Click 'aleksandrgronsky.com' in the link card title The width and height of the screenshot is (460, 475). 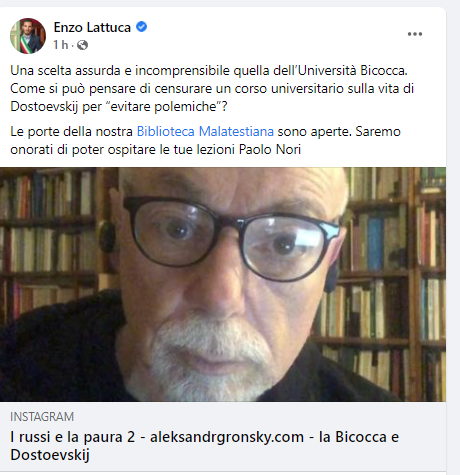coord(227,437)
